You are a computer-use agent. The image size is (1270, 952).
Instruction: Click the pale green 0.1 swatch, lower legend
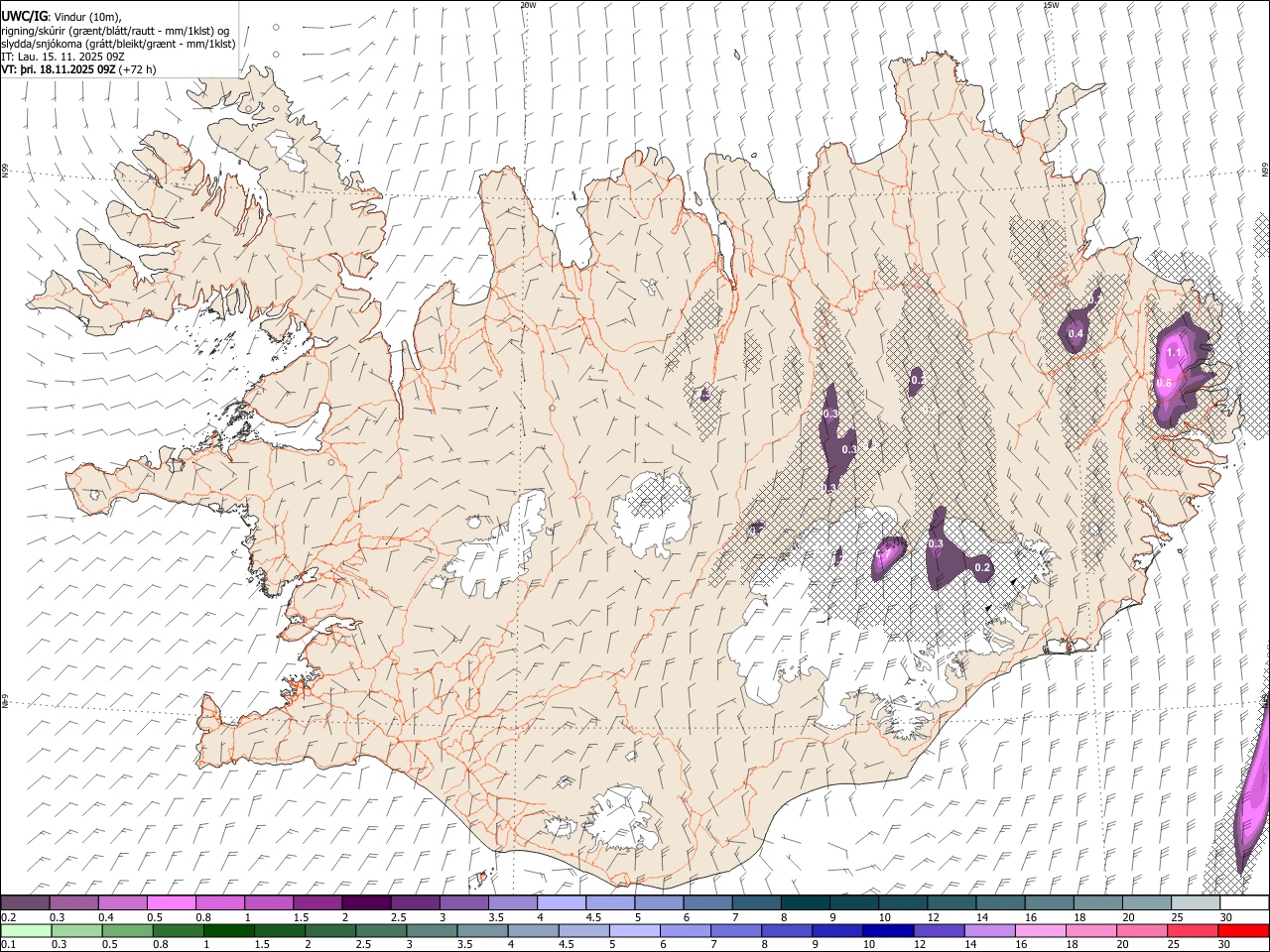click(26, 930)
